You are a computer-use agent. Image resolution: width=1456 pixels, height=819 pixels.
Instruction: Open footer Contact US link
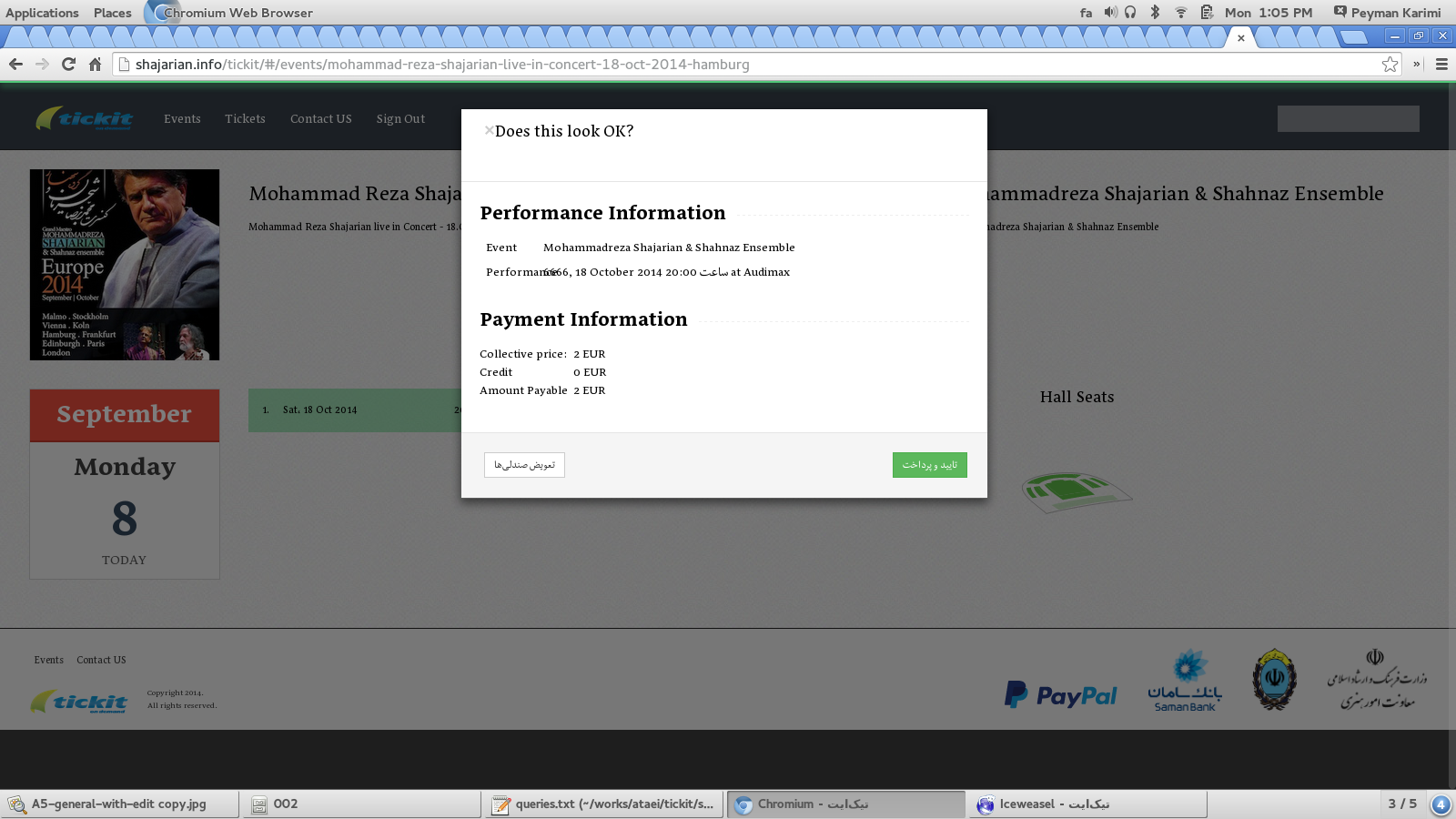tap(101, 660)
